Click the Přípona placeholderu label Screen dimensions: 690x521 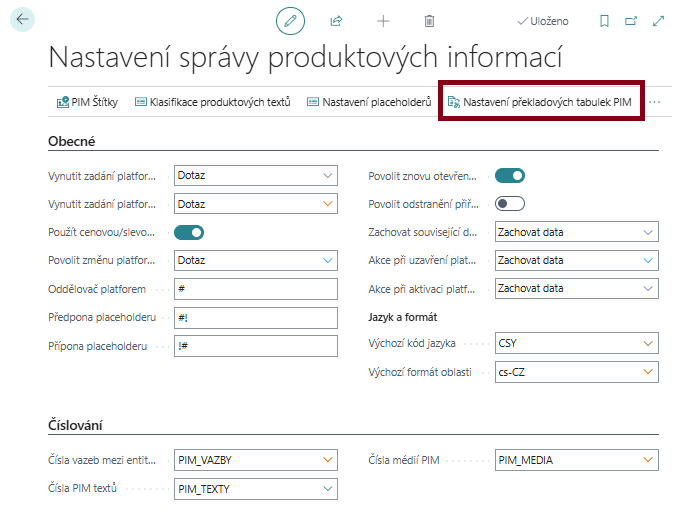(97, 346)
